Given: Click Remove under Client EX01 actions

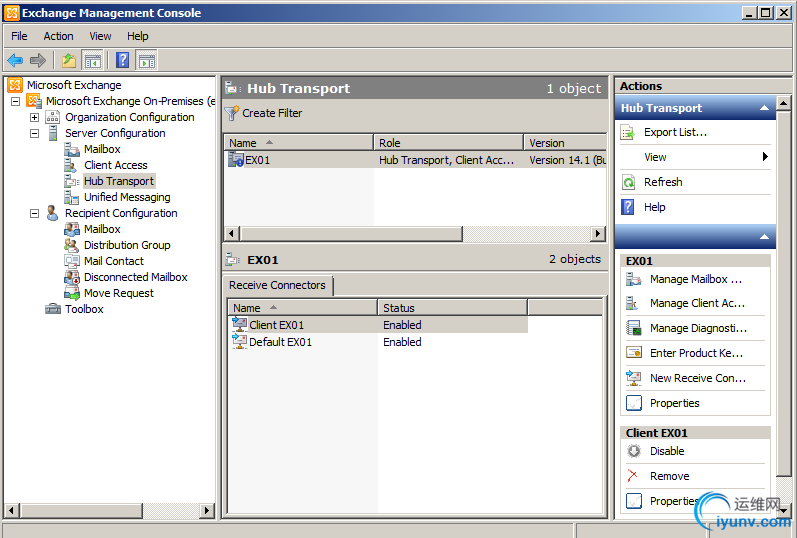Looking at the screenshot, I should coord(669,476).
